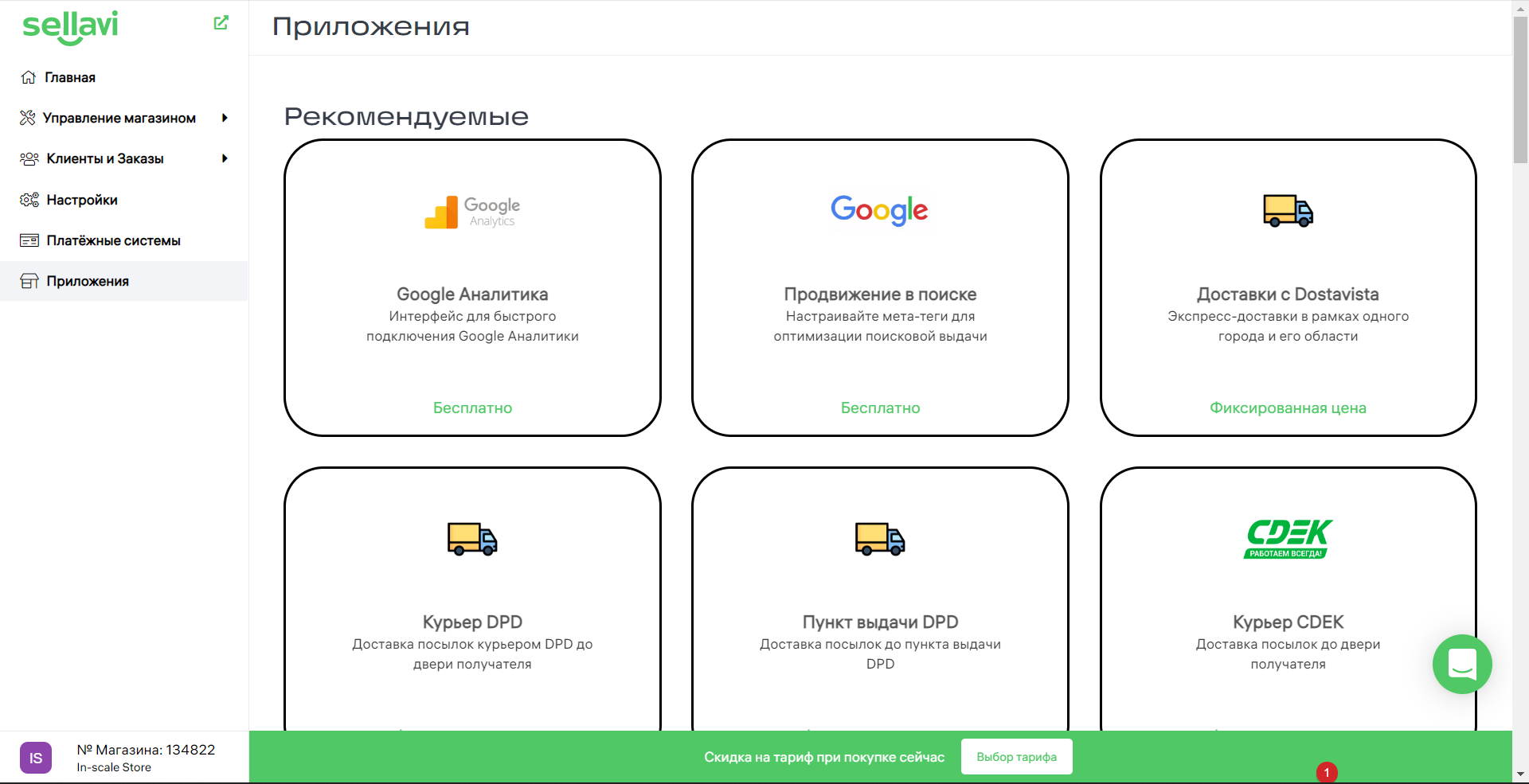Click the purple IS store avatar

[x=36, y=758]
